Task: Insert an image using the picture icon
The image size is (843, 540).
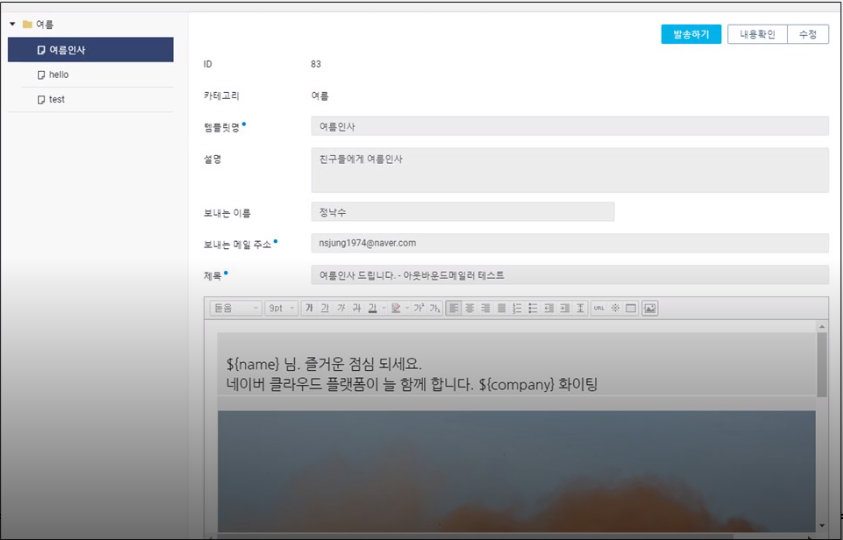Action: point(650,308)
